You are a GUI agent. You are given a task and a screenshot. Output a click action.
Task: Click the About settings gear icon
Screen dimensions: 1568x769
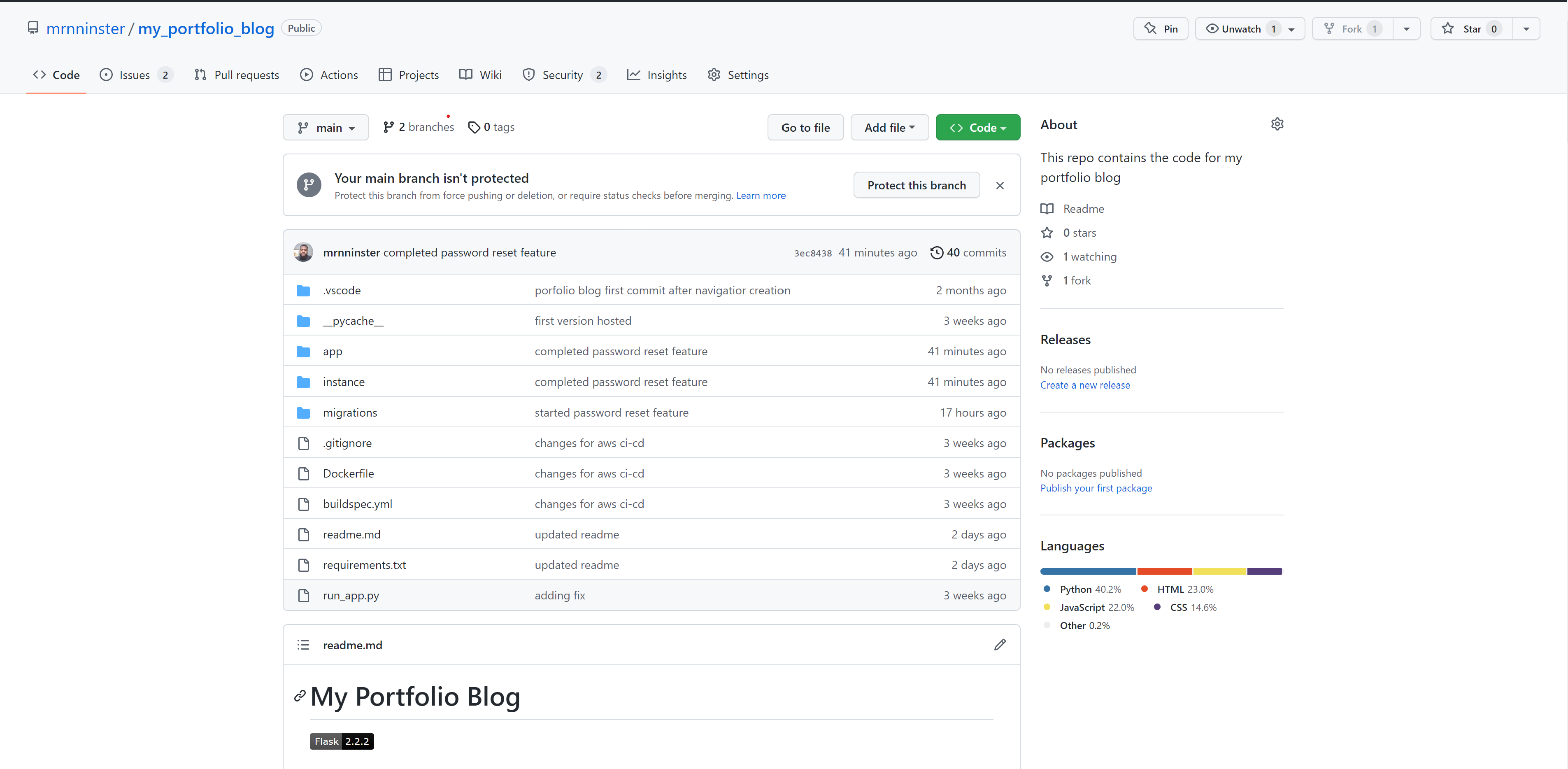(x=1277, y=124)
